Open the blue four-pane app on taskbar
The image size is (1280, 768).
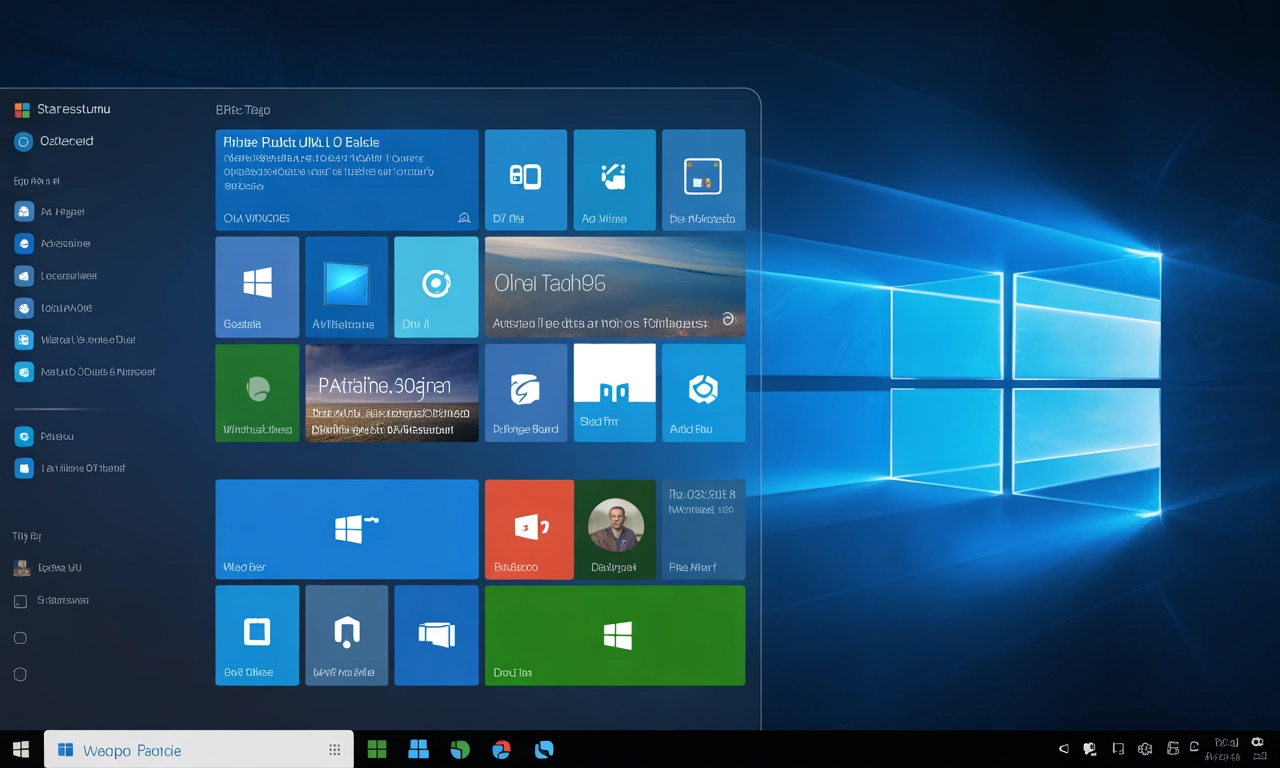point(418,749)
